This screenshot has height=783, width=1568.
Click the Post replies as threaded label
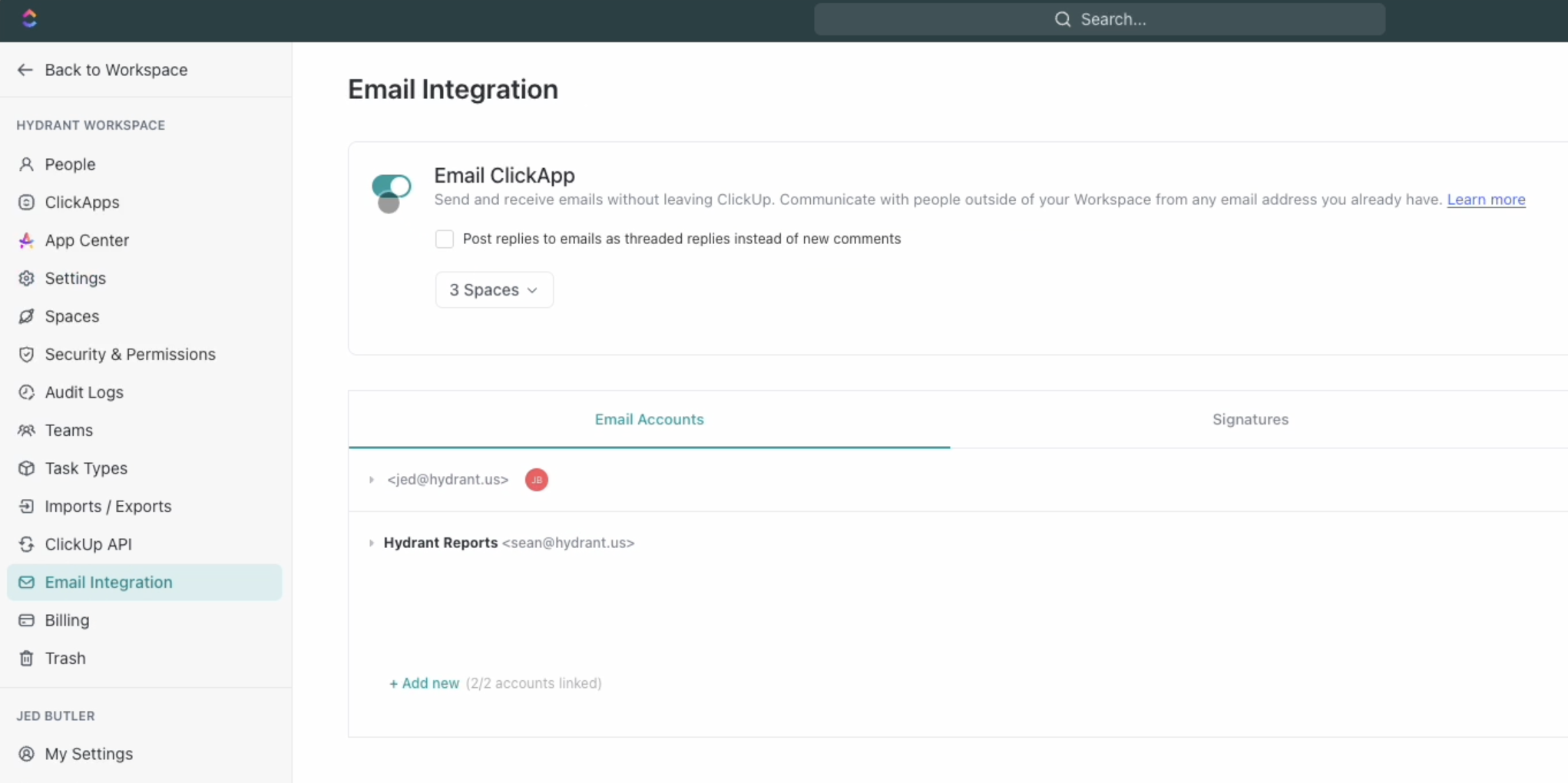pos(682,239)
